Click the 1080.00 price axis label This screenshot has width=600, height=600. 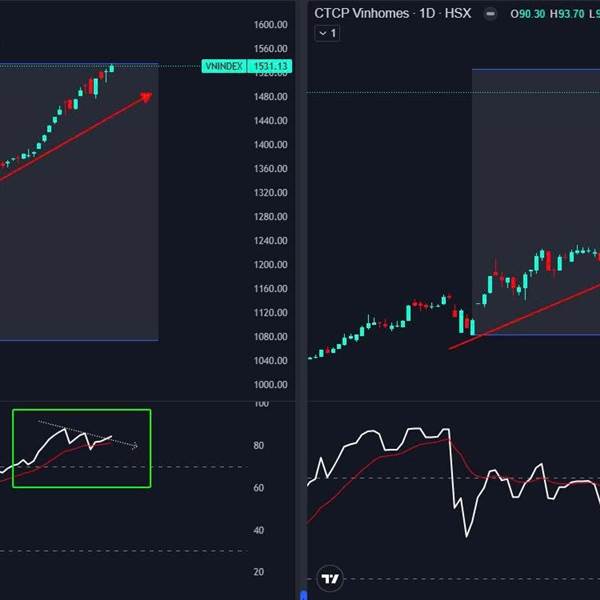point(271,337)
